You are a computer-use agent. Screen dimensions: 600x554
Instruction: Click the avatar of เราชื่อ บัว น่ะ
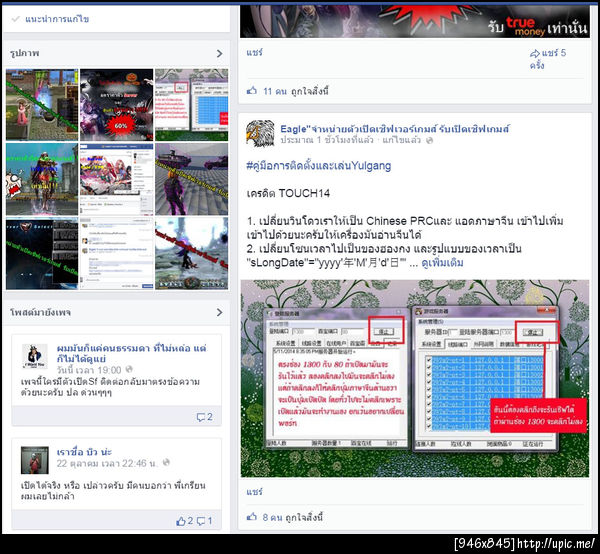[x=34, y=460]
